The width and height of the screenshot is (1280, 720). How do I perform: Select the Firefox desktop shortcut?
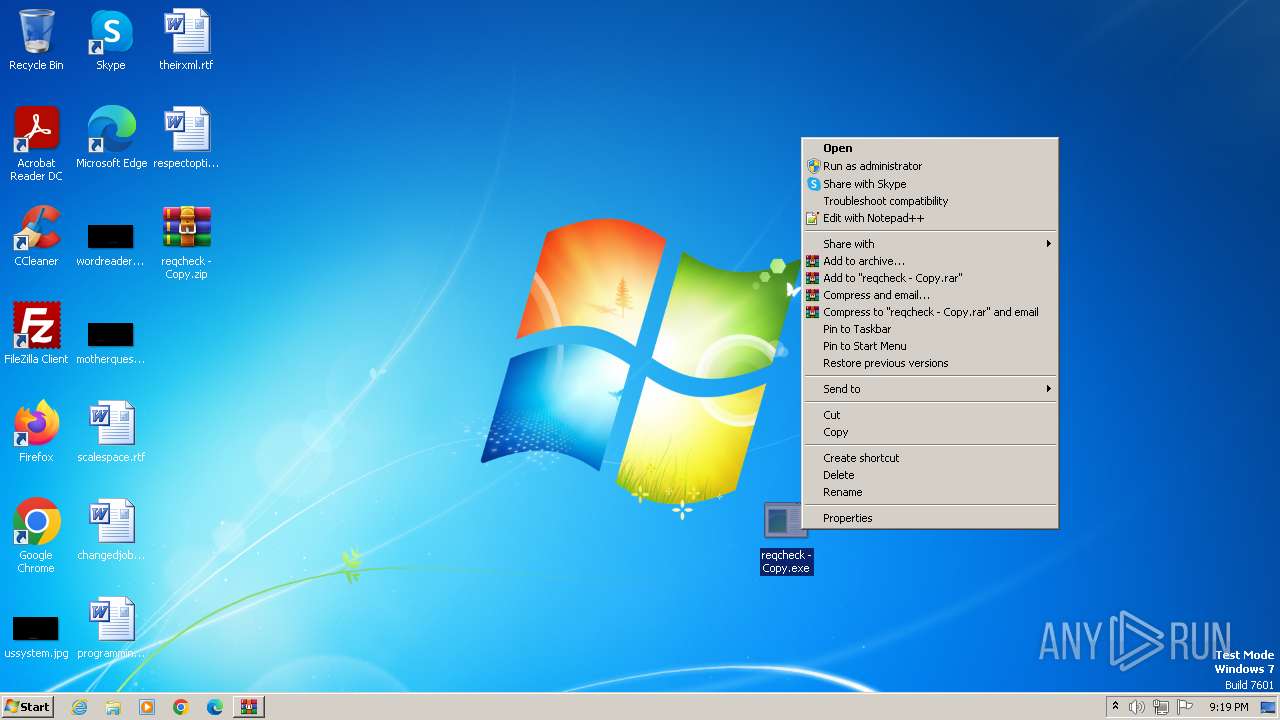click(x=36, y=432)
